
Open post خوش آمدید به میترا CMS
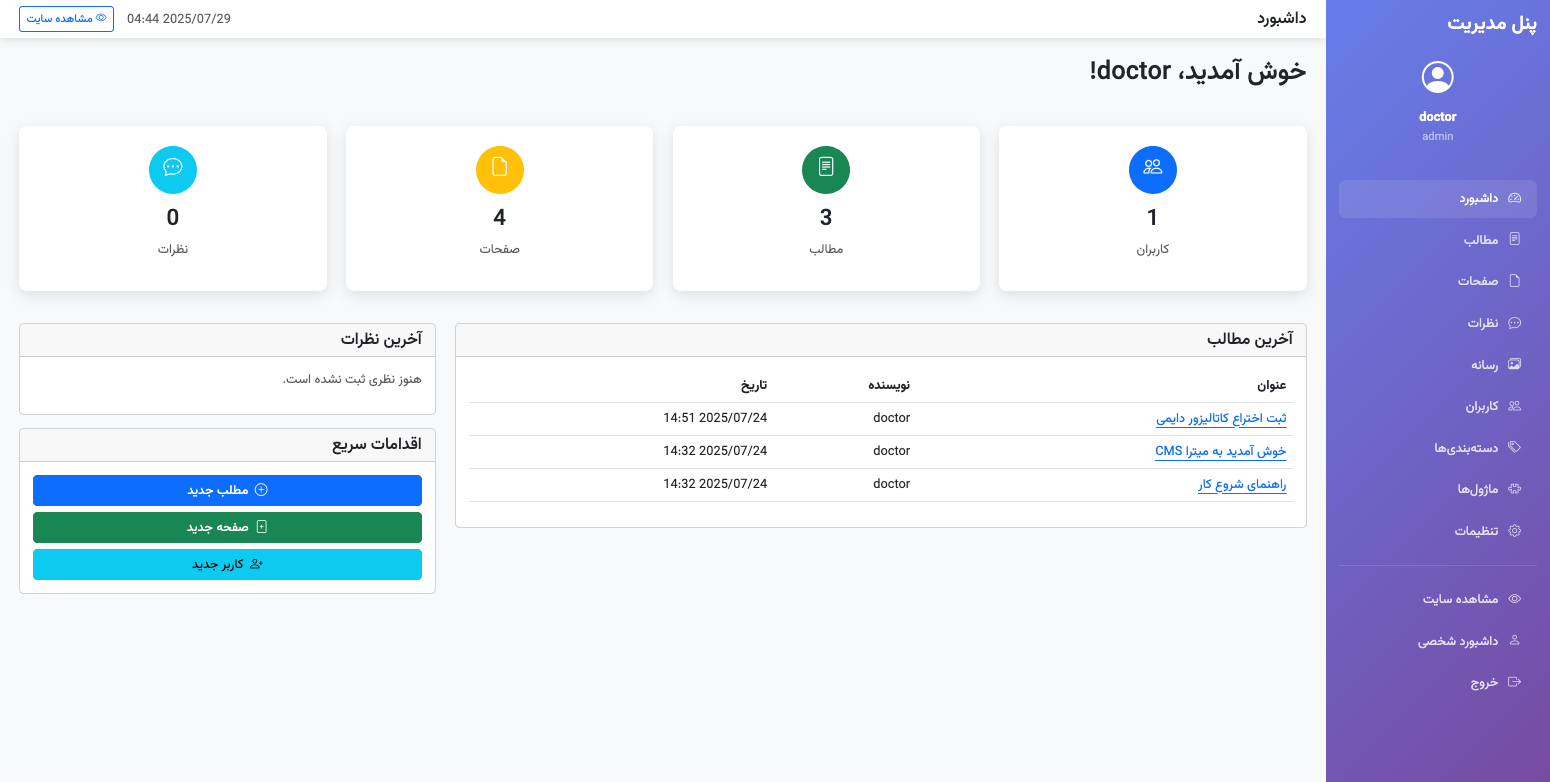(x=1221, y=452)
